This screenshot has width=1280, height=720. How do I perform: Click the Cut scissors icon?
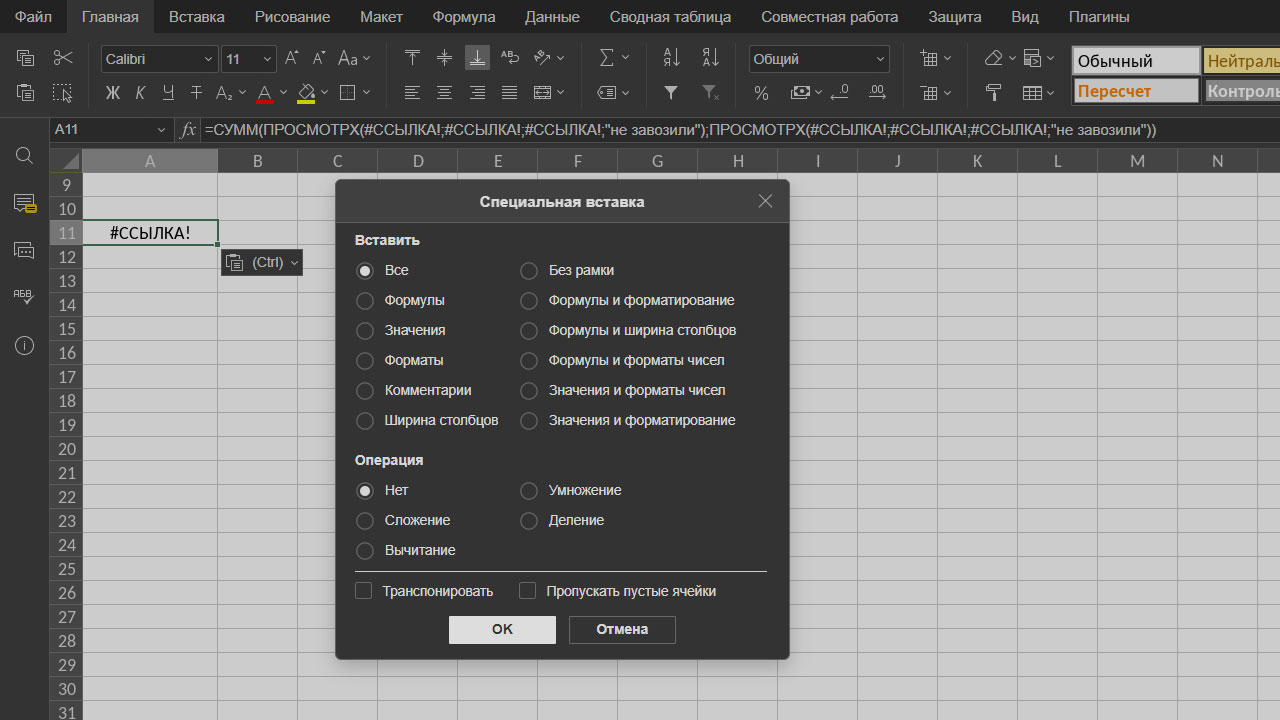click(x=63, y=59)
